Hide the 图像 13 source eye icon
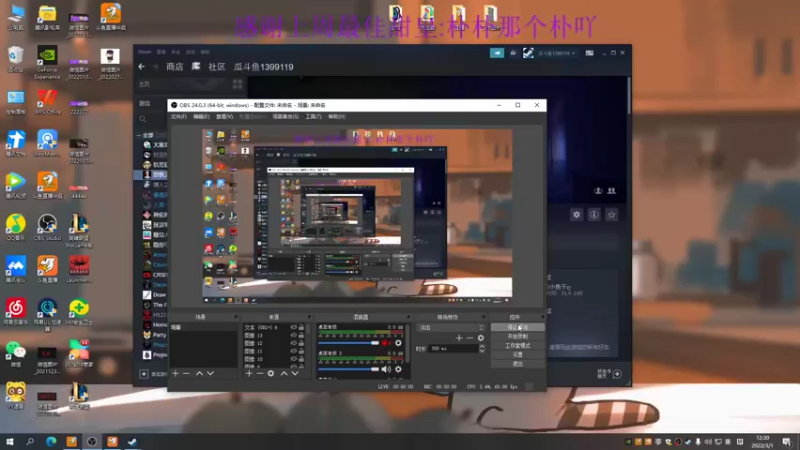 (293, 335)
